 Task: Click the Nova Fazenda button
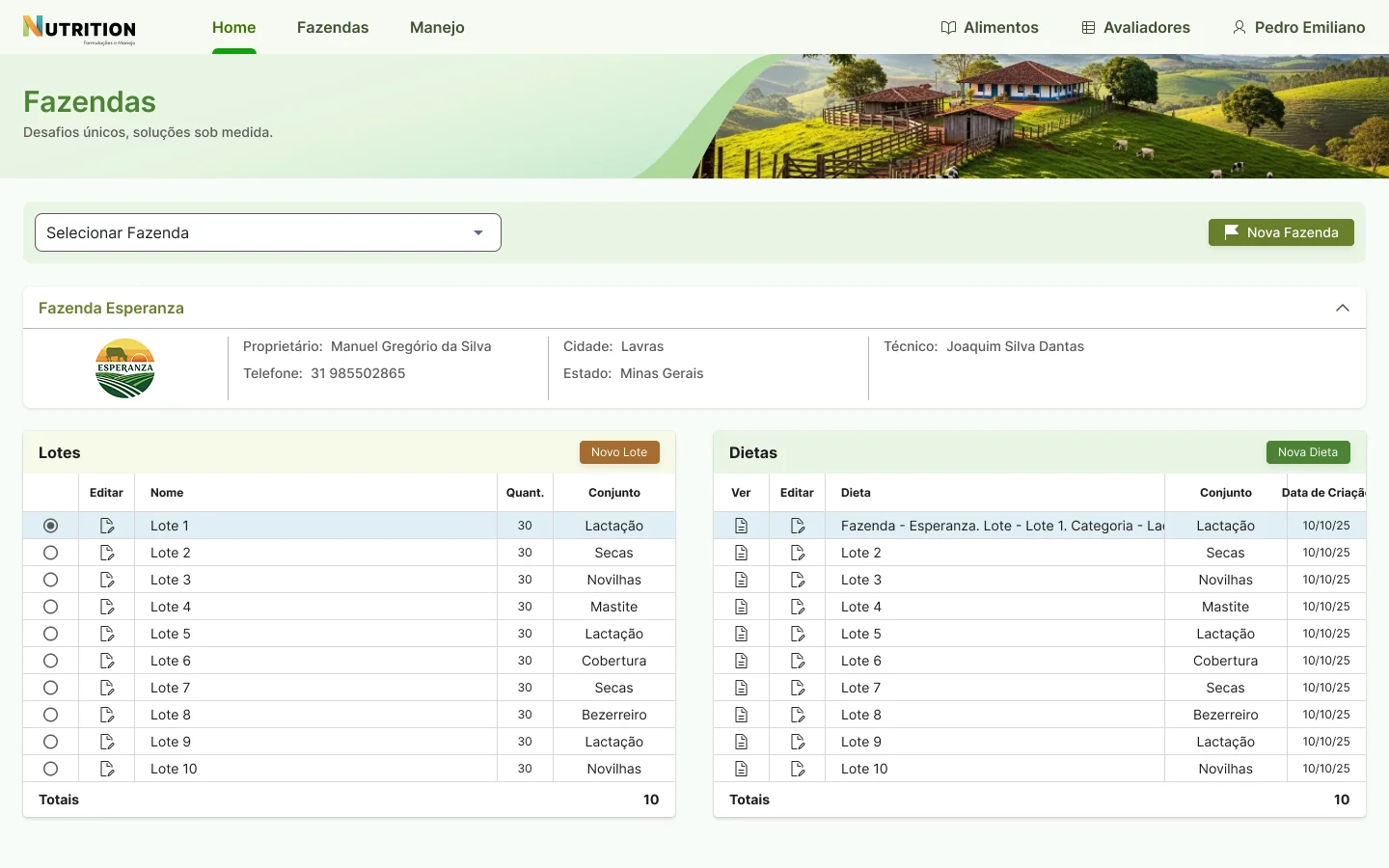pos(1281,232)
